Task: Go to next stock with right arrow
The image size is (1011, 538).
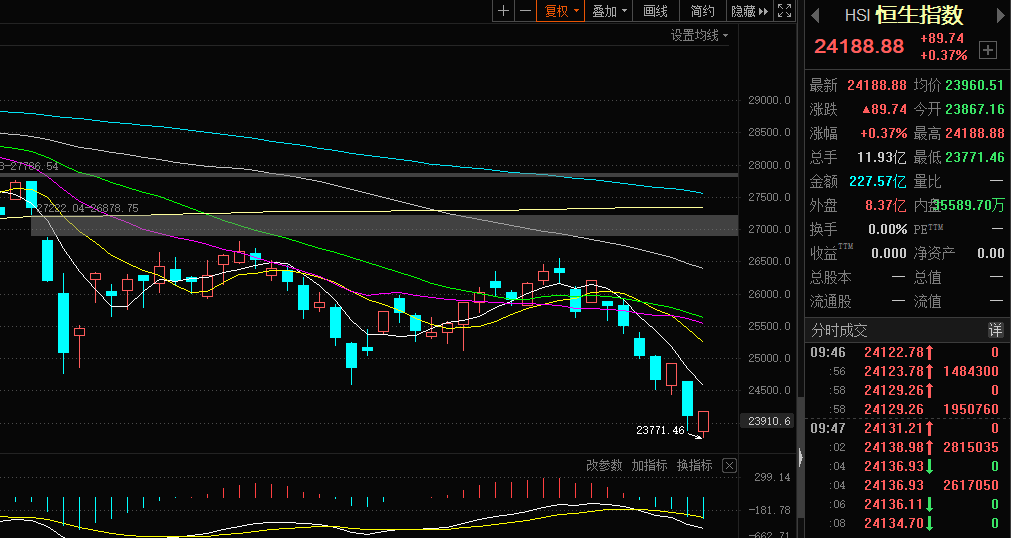Action: [x=998, y=15]
